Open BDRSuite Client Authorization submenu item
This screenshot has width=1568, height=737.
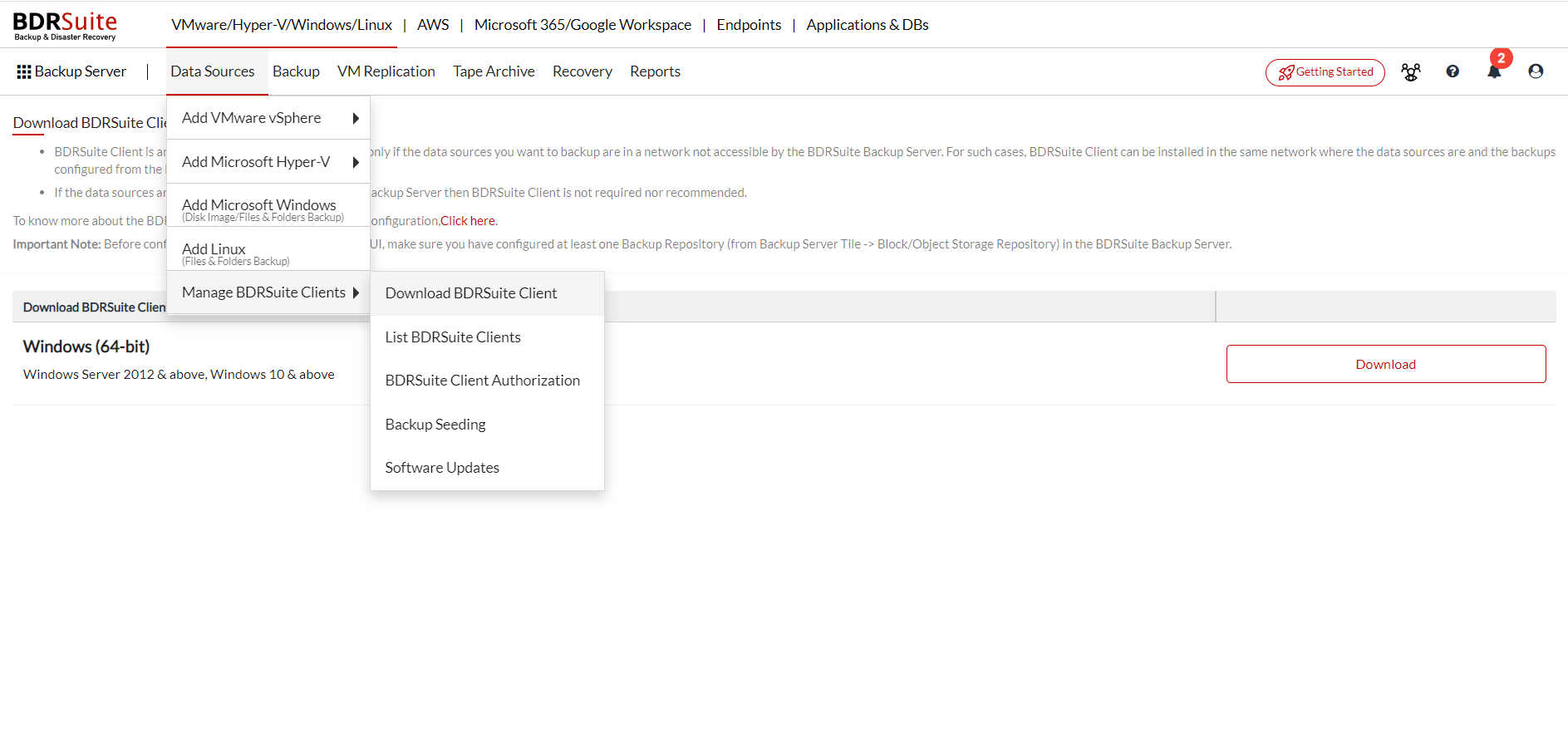tap(487, 381)
